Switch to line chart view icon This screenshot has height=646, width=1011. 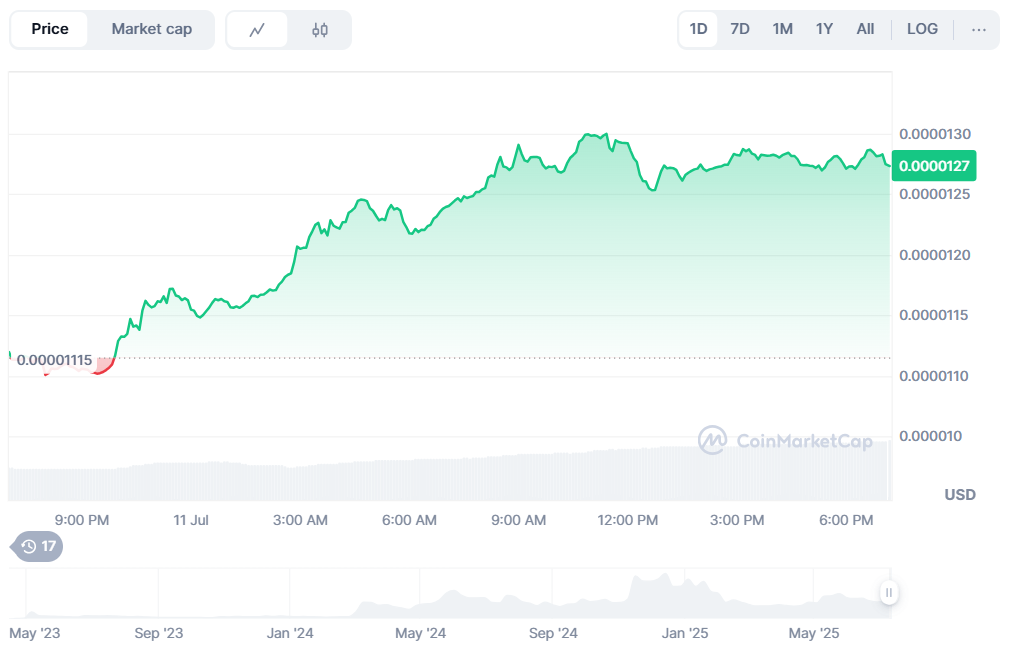257,30
